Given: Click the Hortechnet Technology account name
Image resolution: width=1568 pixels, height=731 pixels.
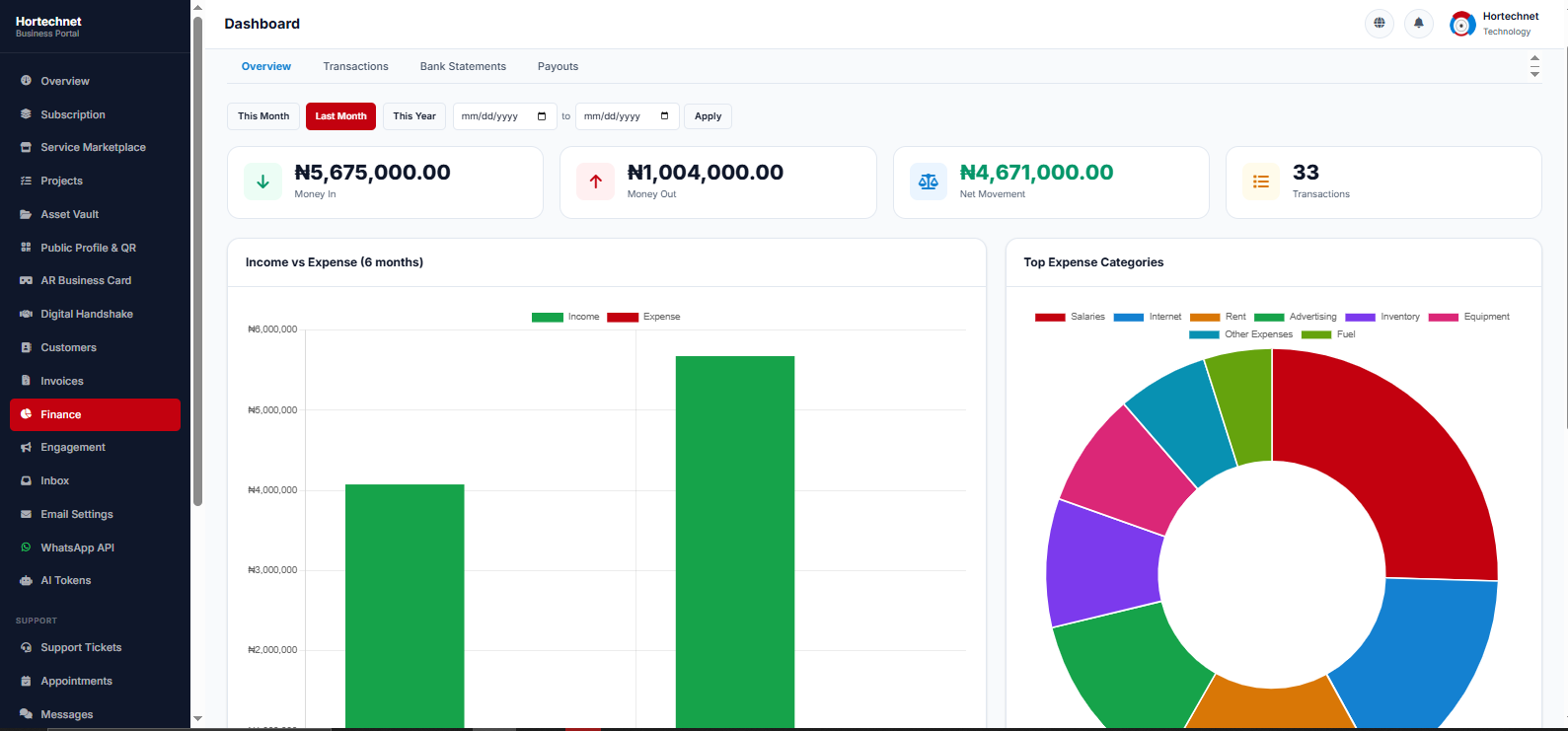Looking at the screenshot, I should (1511, 24).
